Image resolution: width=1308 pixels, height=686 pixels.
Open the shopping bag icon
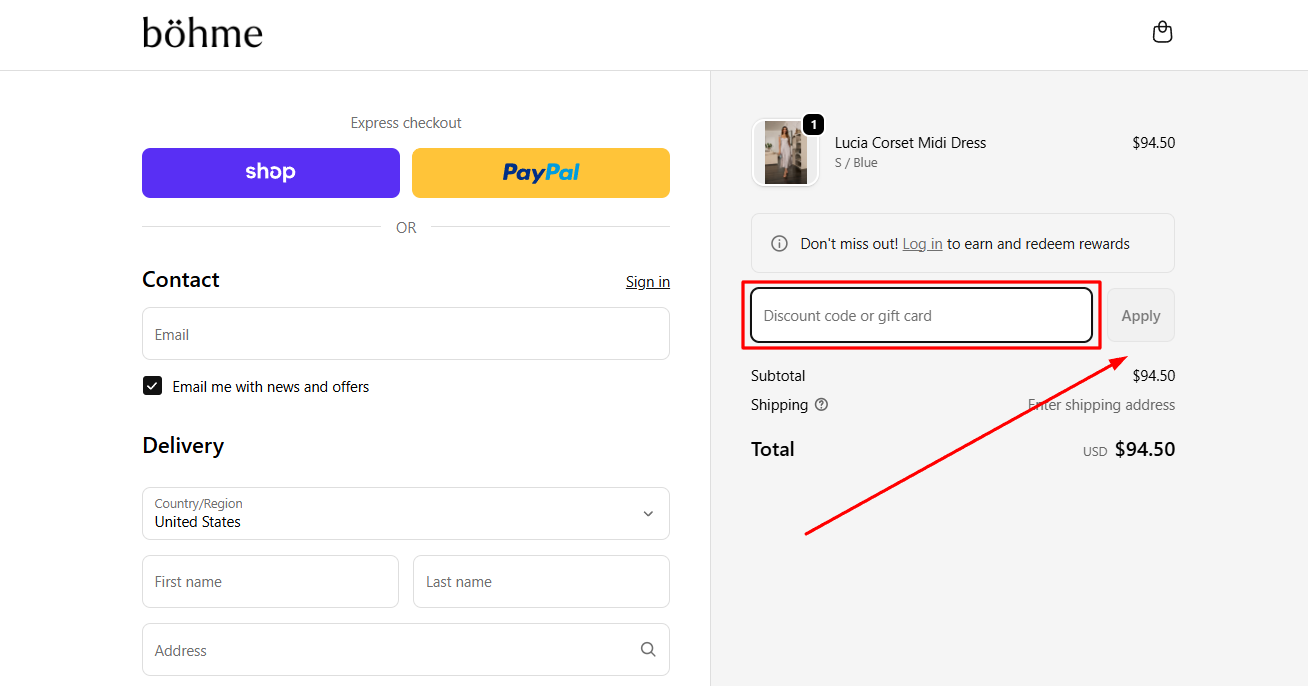pyautogui.click(x=1162, y=31)
